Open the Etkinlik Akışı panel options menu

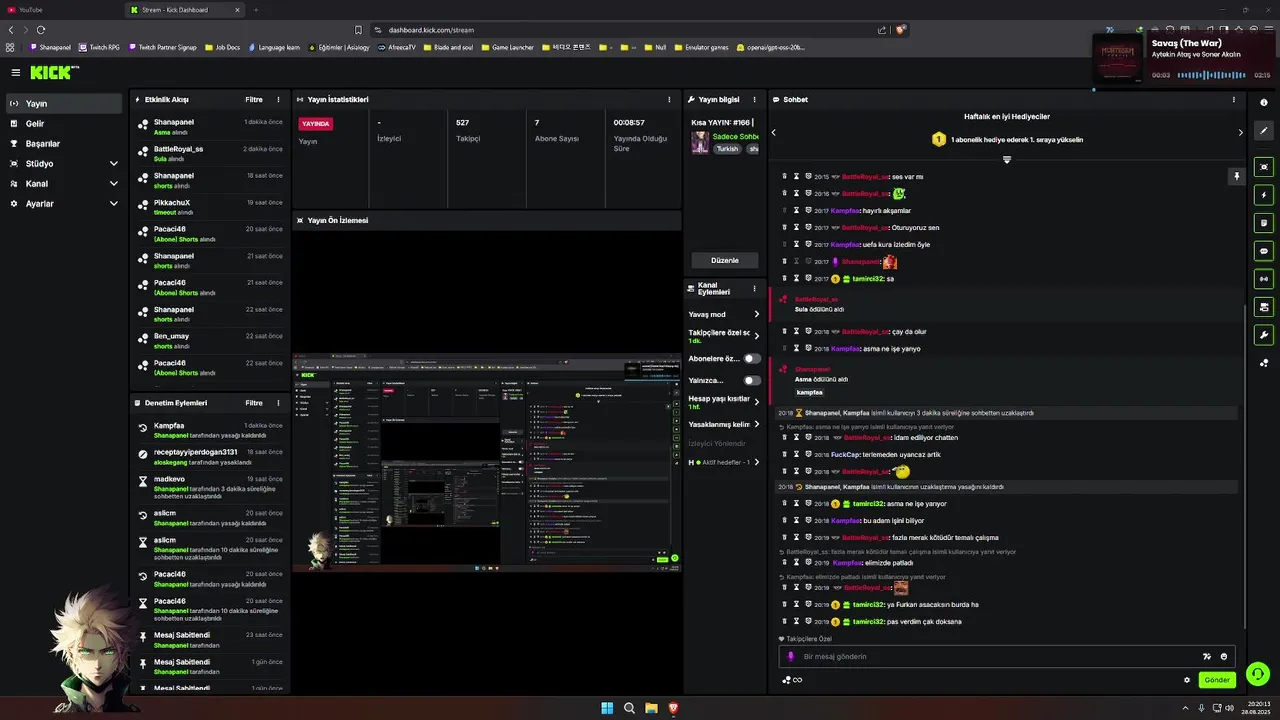click(278, 99)
